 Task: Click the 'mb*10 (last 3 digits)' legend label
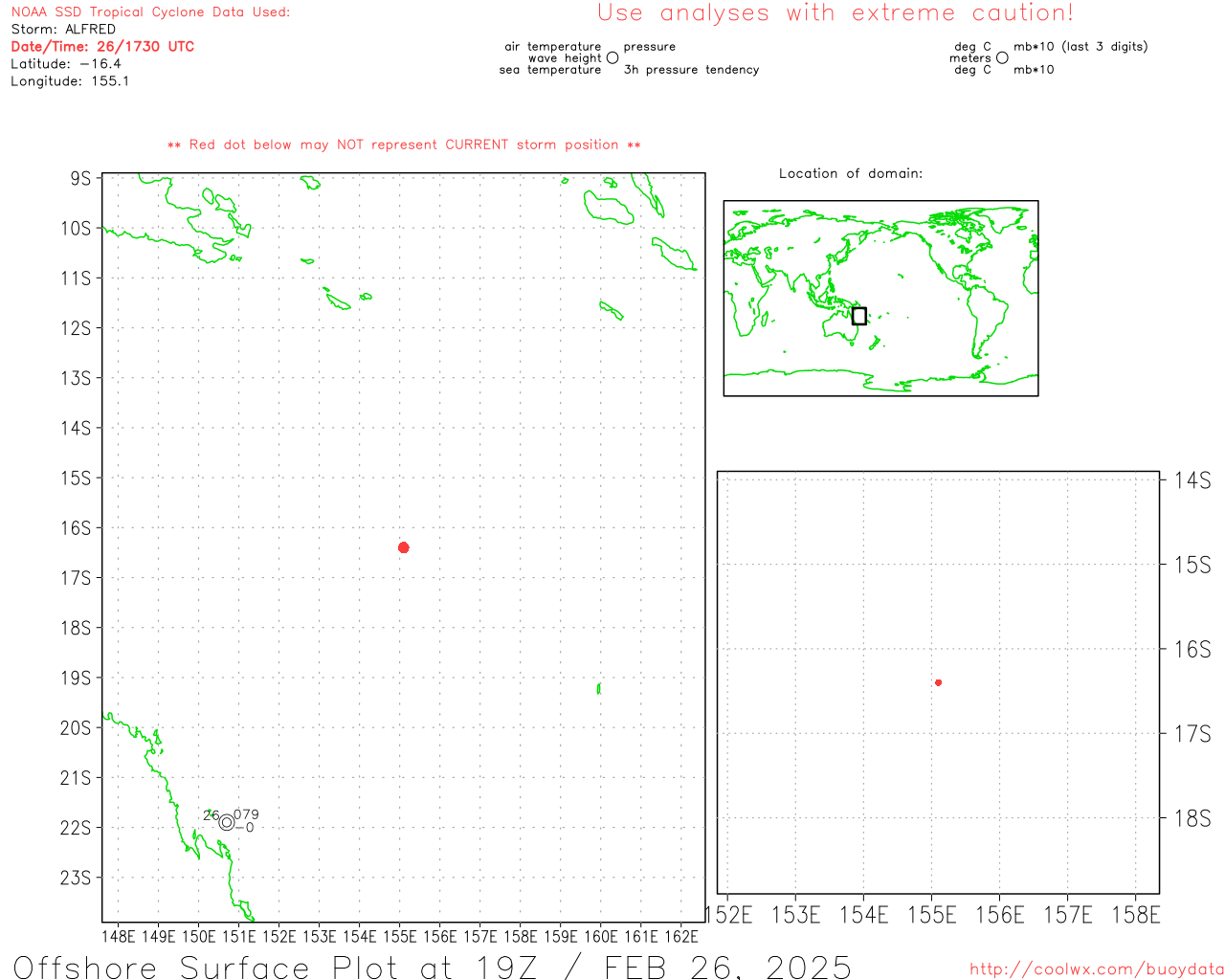[x=1080, y=47]
